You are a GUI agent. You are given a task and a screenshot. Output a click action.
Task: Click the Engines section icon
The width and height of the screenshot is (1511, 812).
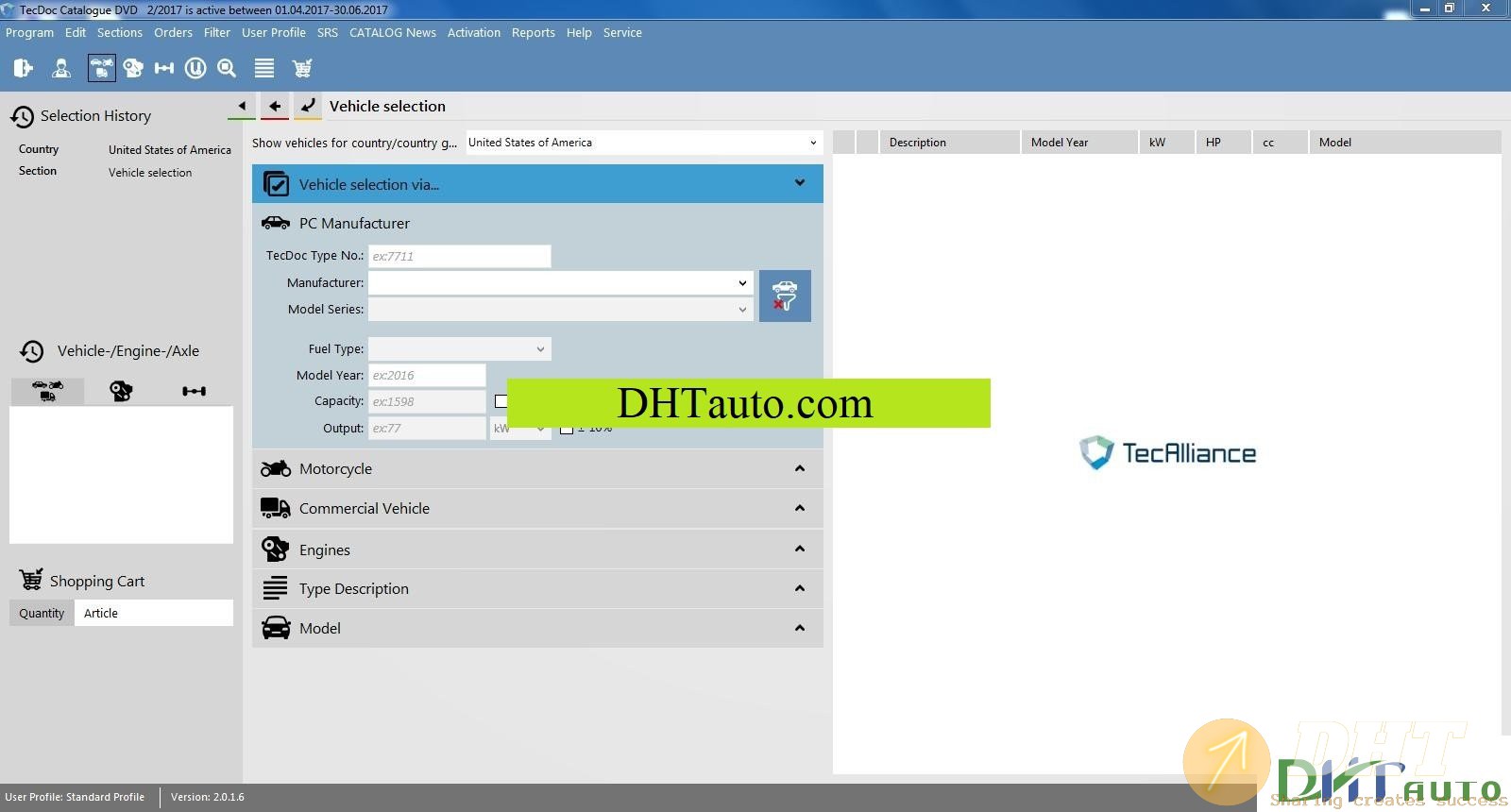pyautogui.click(x=276, y=549)
